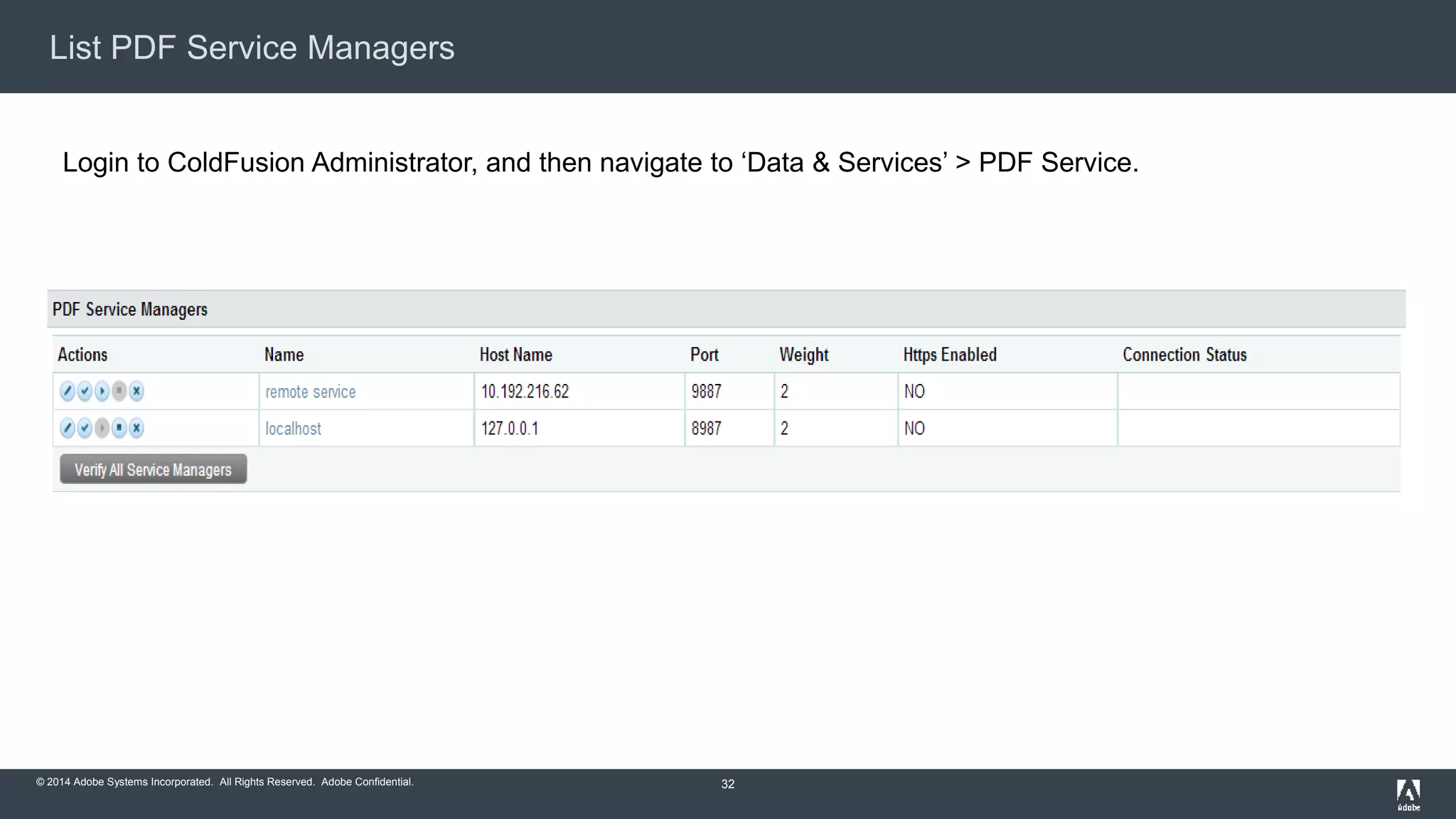Stop the localhost service manager

point(119,428)
